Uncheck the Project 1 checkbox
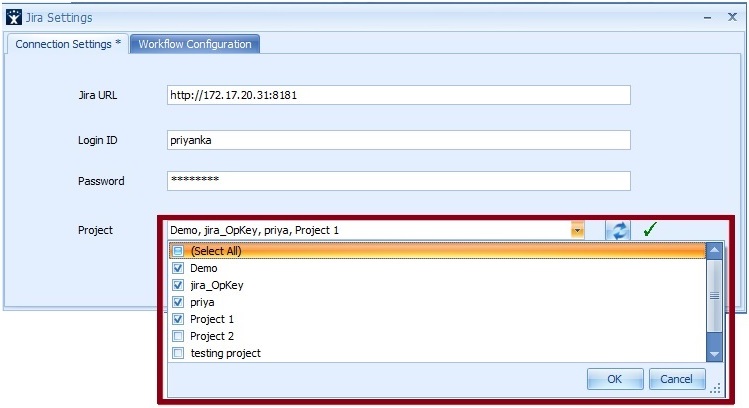 pyautogui.click(x=178, y=319)
